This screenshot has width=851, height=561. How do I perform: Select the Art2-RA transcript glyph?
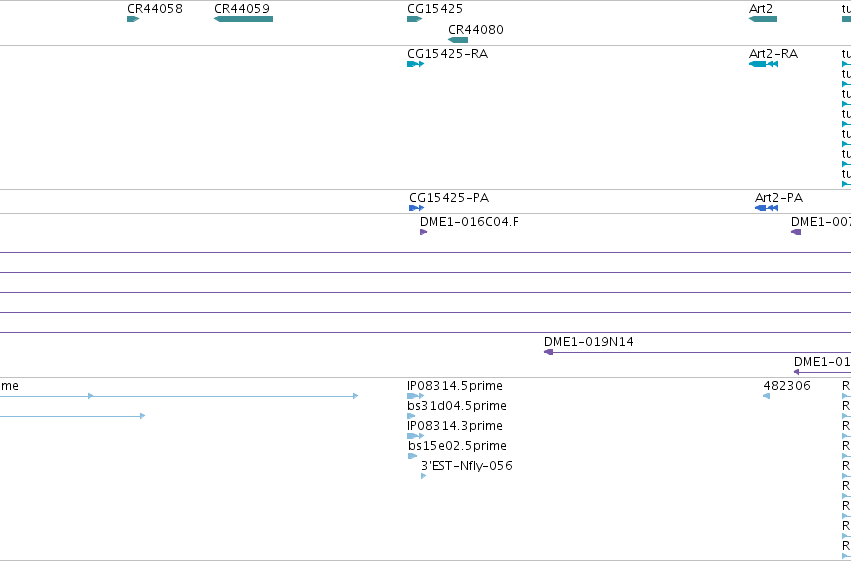click(x=763, y=64)
